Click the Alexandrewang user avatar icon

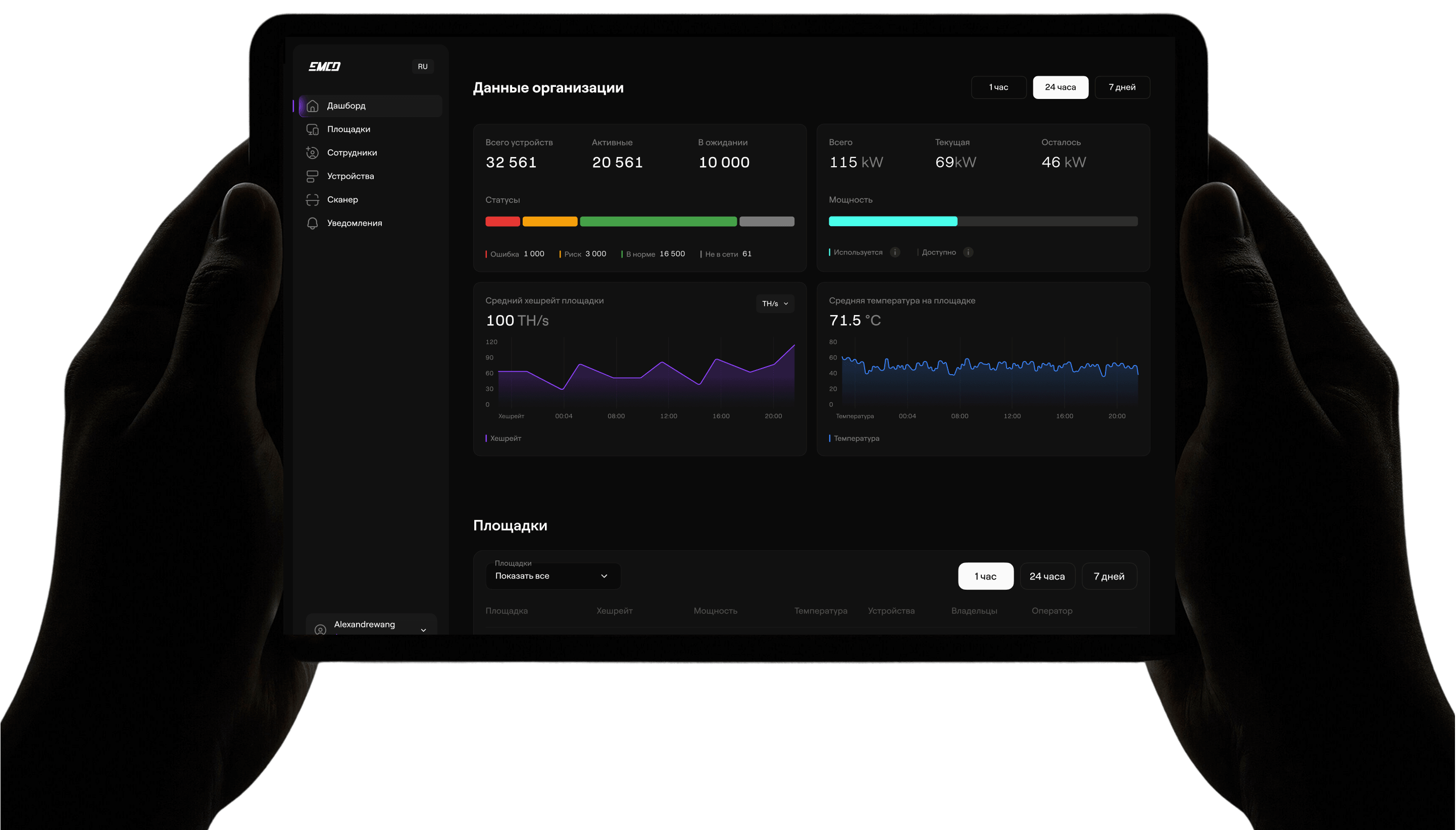pyautogui.click(x=320, y=630)
